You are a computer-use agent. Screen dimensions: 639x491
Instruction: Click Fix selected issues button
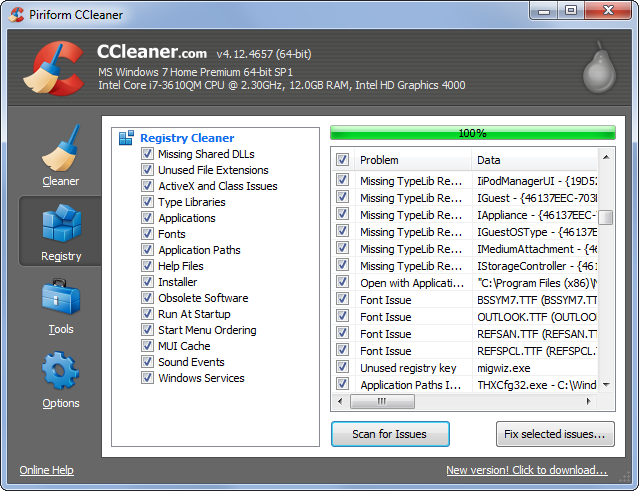[555, 434]
